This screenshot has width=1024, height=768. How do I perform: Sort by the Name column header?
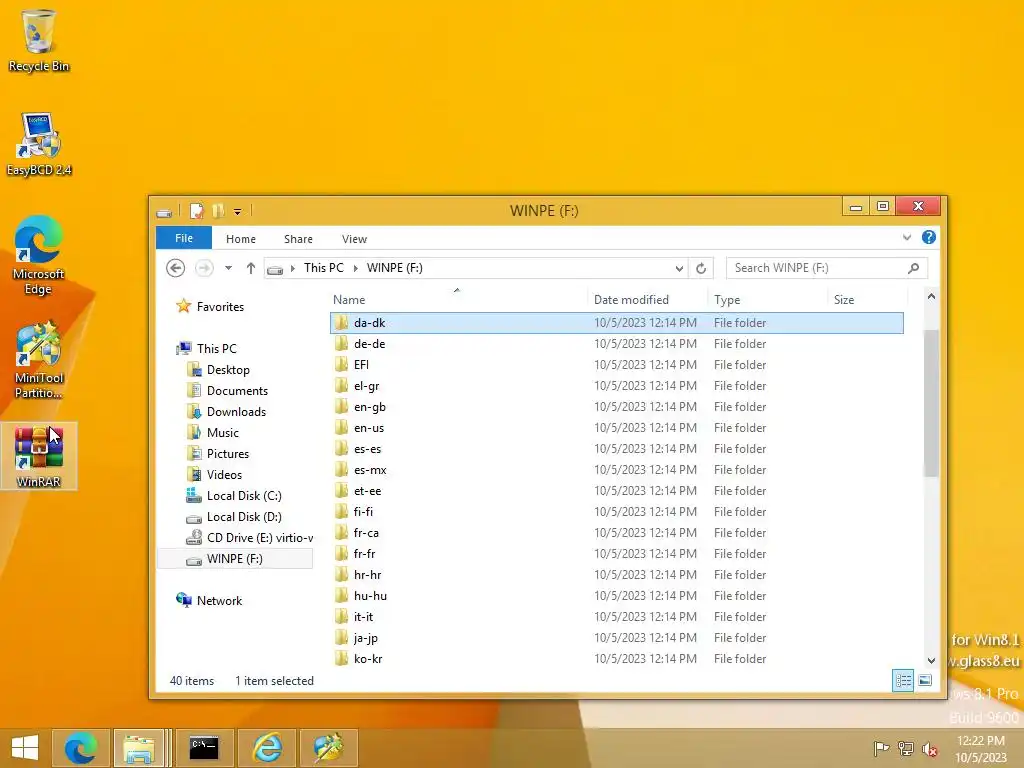pyautogui.click(x=457, y=300)
